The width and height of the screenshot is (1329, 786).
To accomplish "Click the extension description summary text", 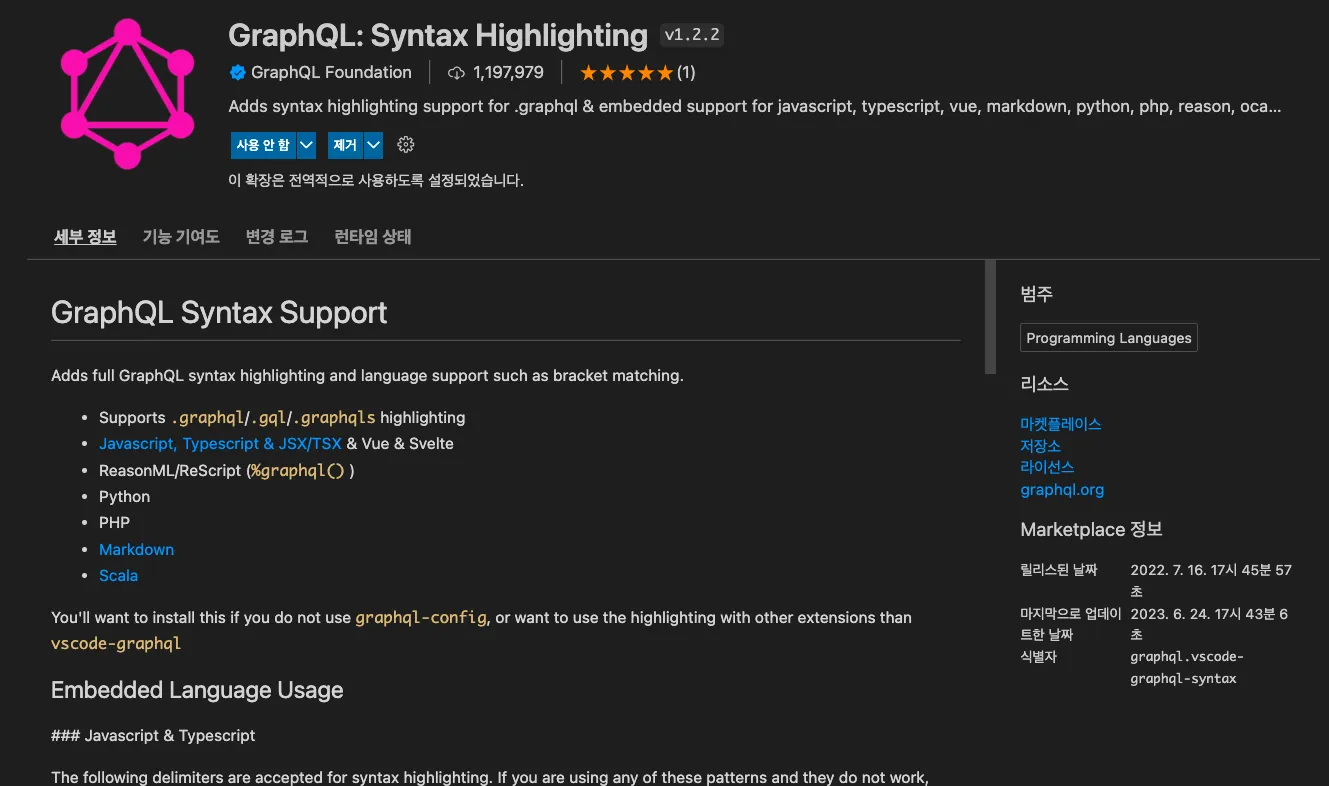I will tap(755, 106).
